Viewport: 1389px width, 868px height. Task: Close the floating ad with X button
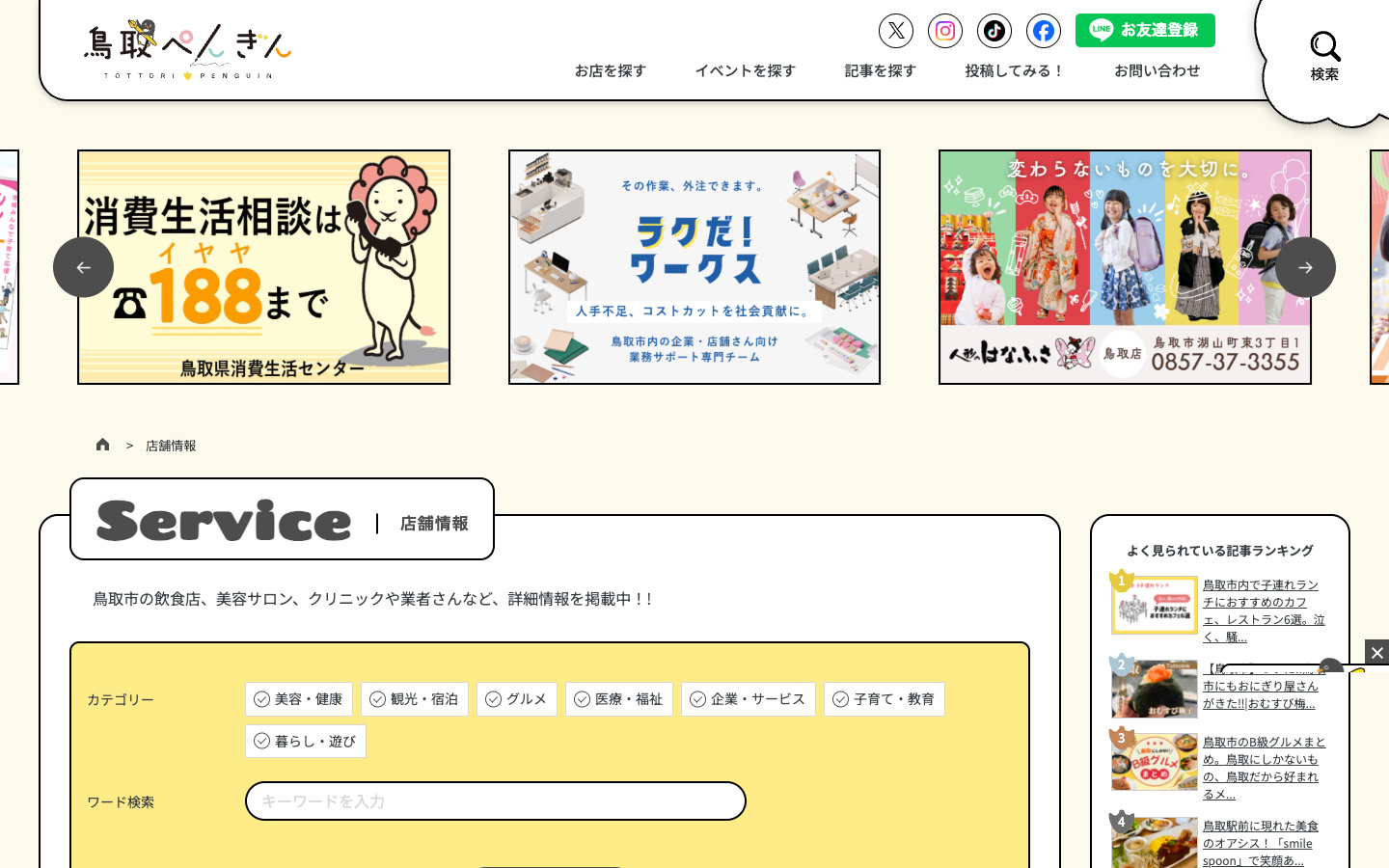click(1376, 653)
